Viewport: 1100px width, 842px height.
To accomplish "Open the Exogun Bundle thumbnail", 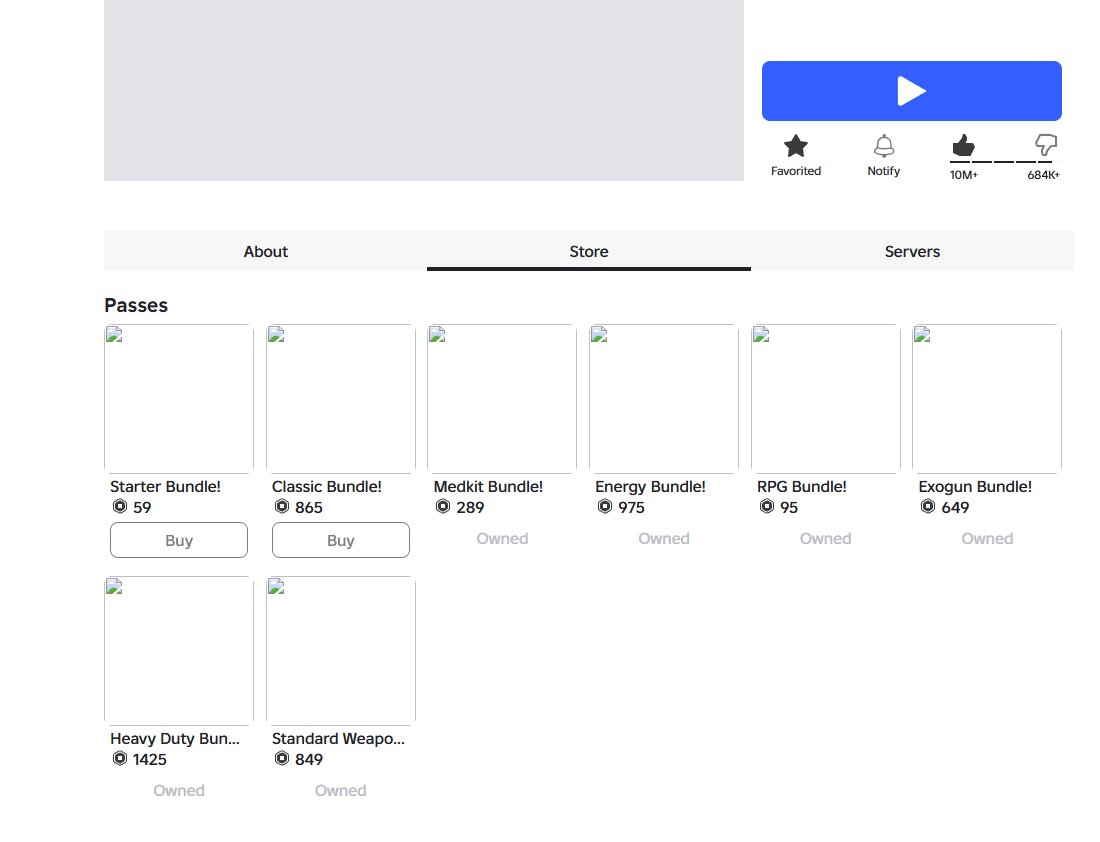I will pos(987,399).
